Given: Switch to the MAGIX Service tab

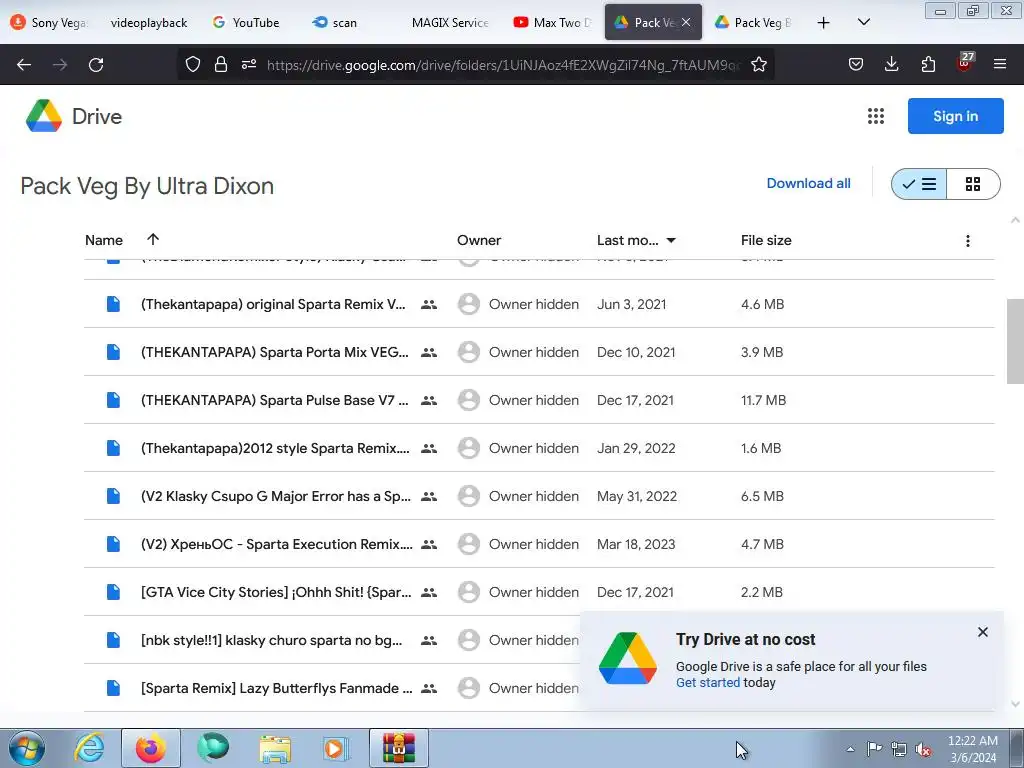Looking at the screenshot, I should tap(450, 22).
